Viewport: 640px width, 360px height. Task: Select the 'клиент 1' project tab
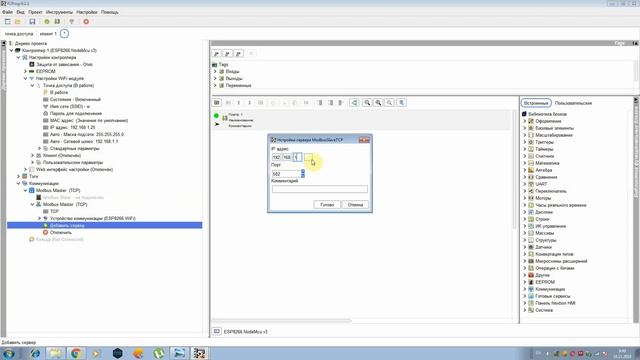(48, 34)
